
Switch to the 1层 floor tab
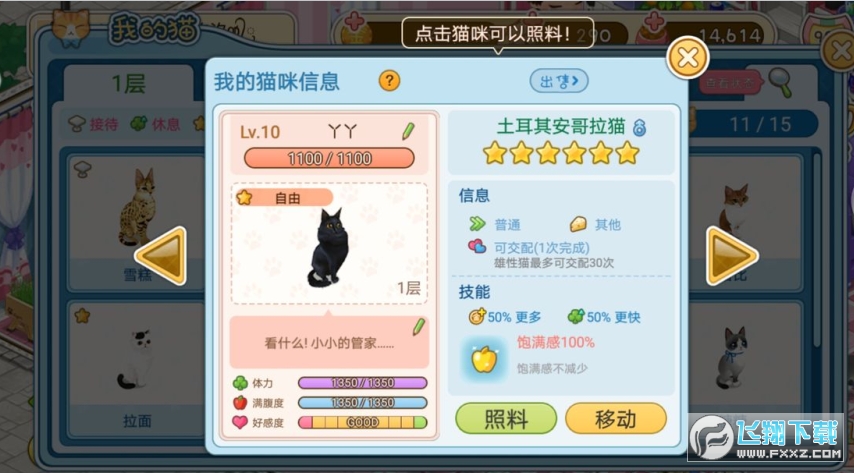[129, 84]
